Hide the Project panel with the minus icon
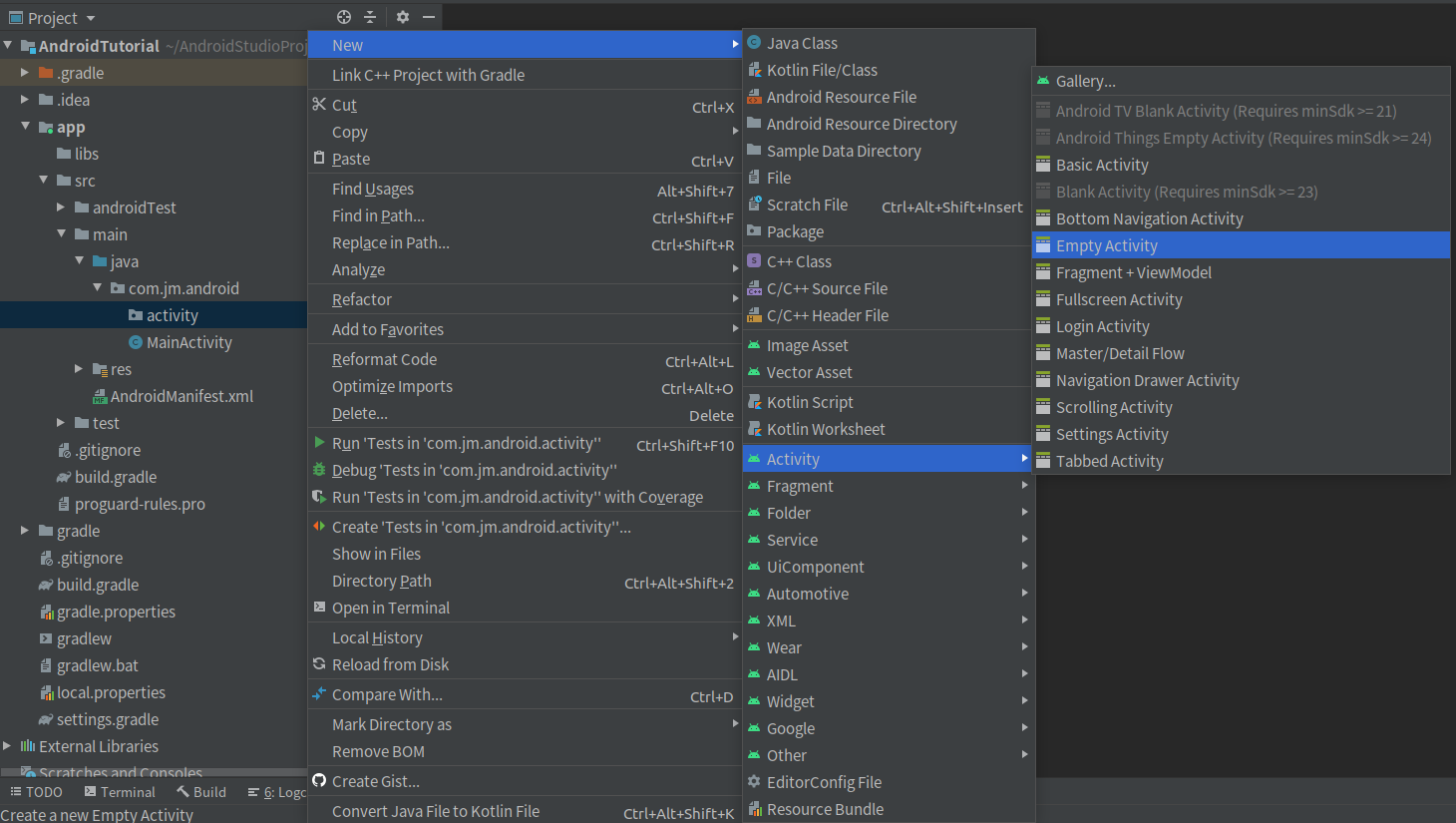The image size is (1456, 823). point(429,17)
